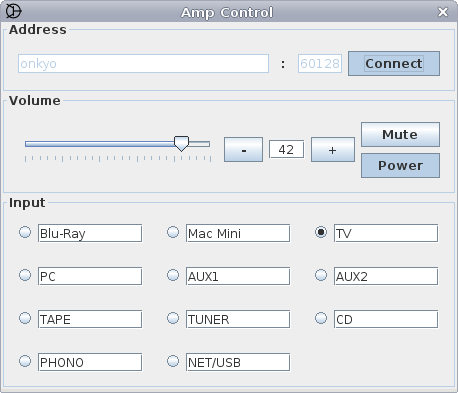Toggle the Power button
Viewport: 458px width, 393px height.
click(x=400, y=165)
